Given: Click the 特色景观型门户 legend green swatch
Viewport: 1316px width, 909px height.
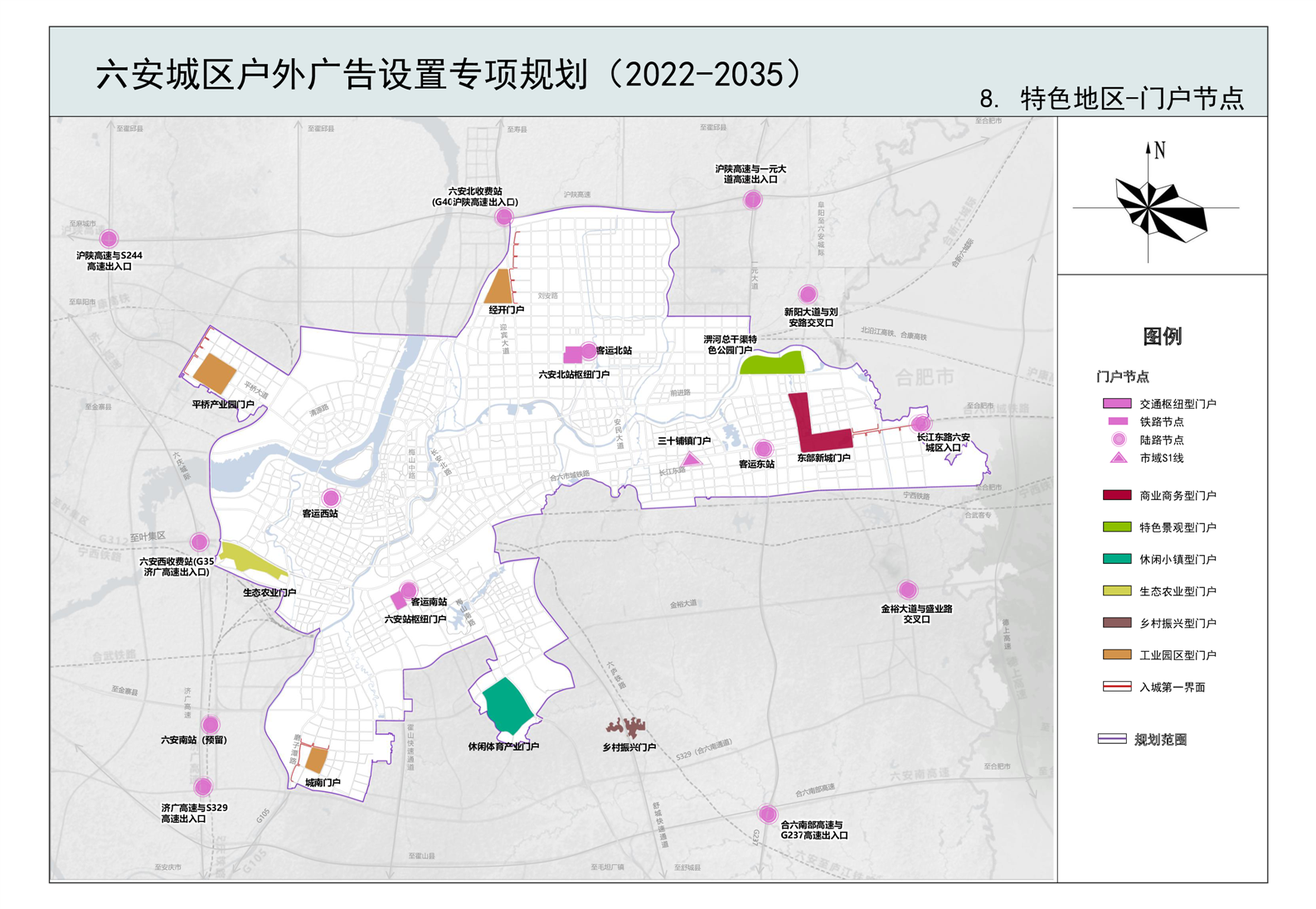Looking at the screenshot, I should coord(1116,527).
